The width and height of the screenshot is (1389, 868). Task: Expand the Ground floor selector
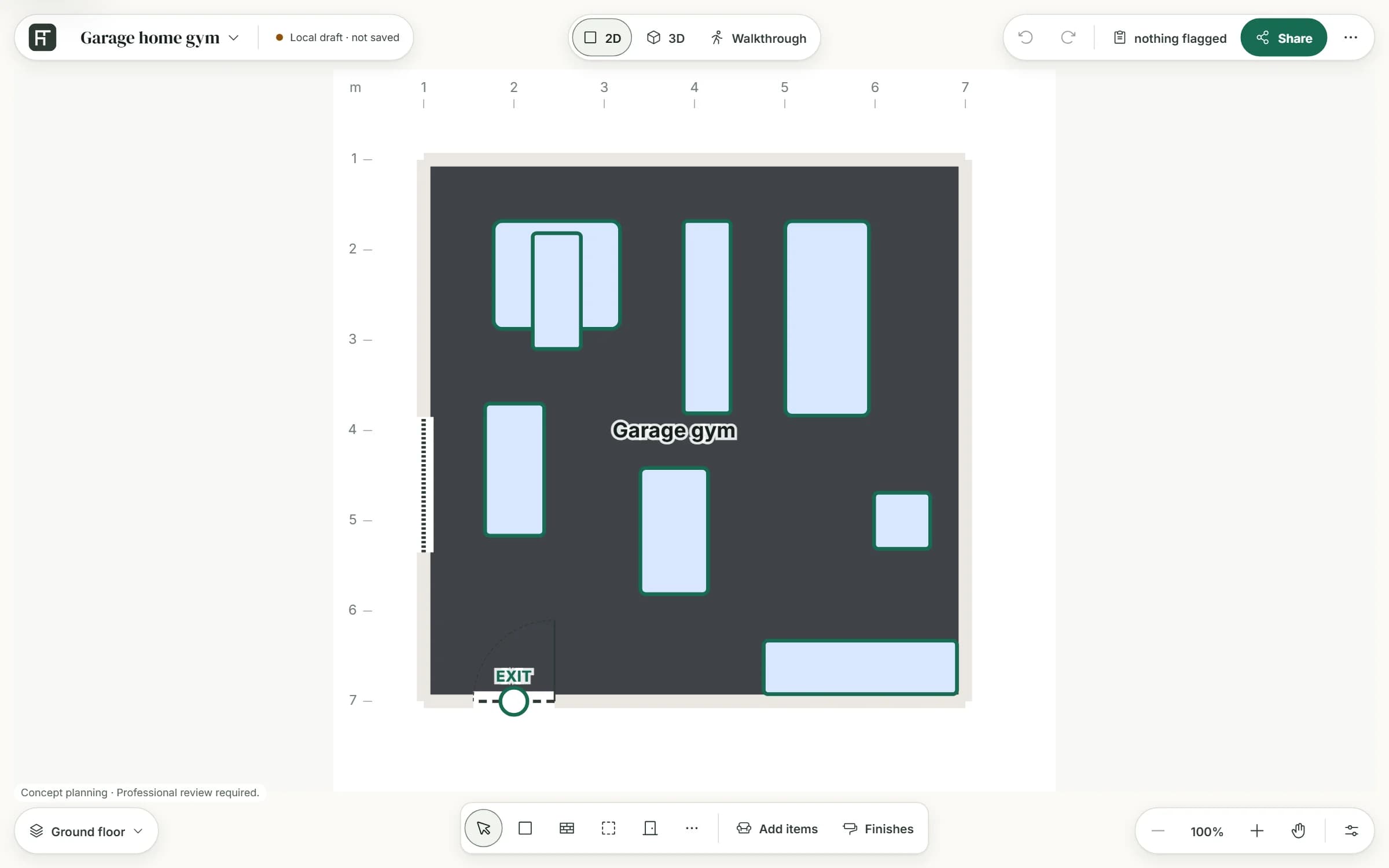point(86,831)
